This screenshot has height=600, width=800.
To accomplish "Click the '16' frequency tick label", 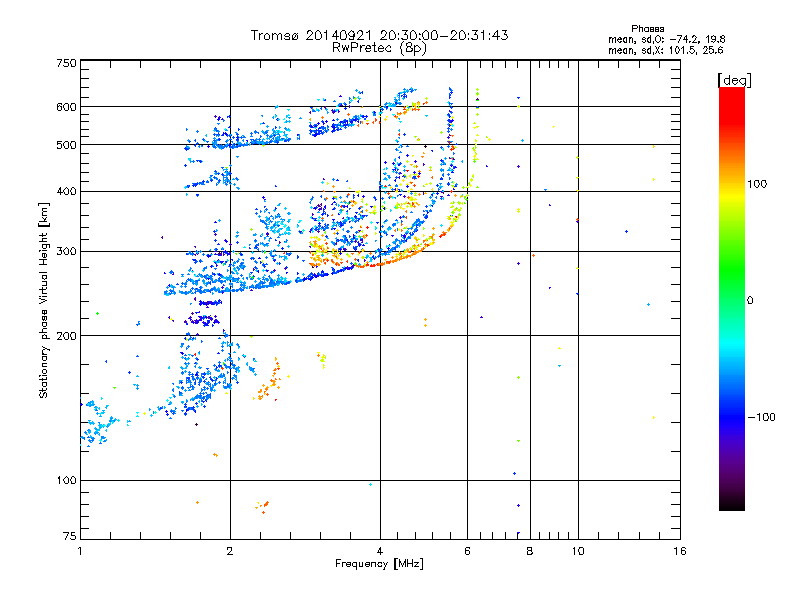I will [x=680, y=551].
